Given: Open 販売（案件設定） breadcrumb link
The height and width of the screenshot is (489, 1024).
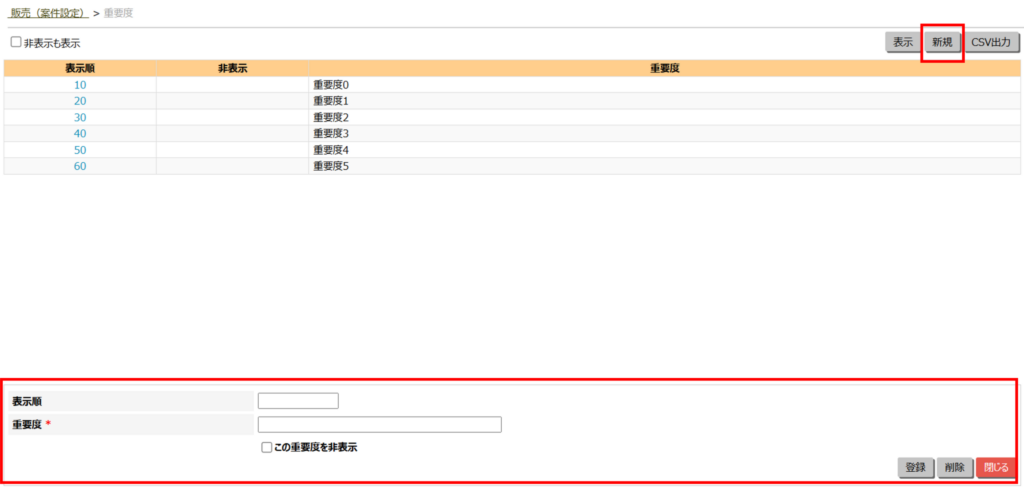Looking at the screenshot, I should [x=47, y=13].
